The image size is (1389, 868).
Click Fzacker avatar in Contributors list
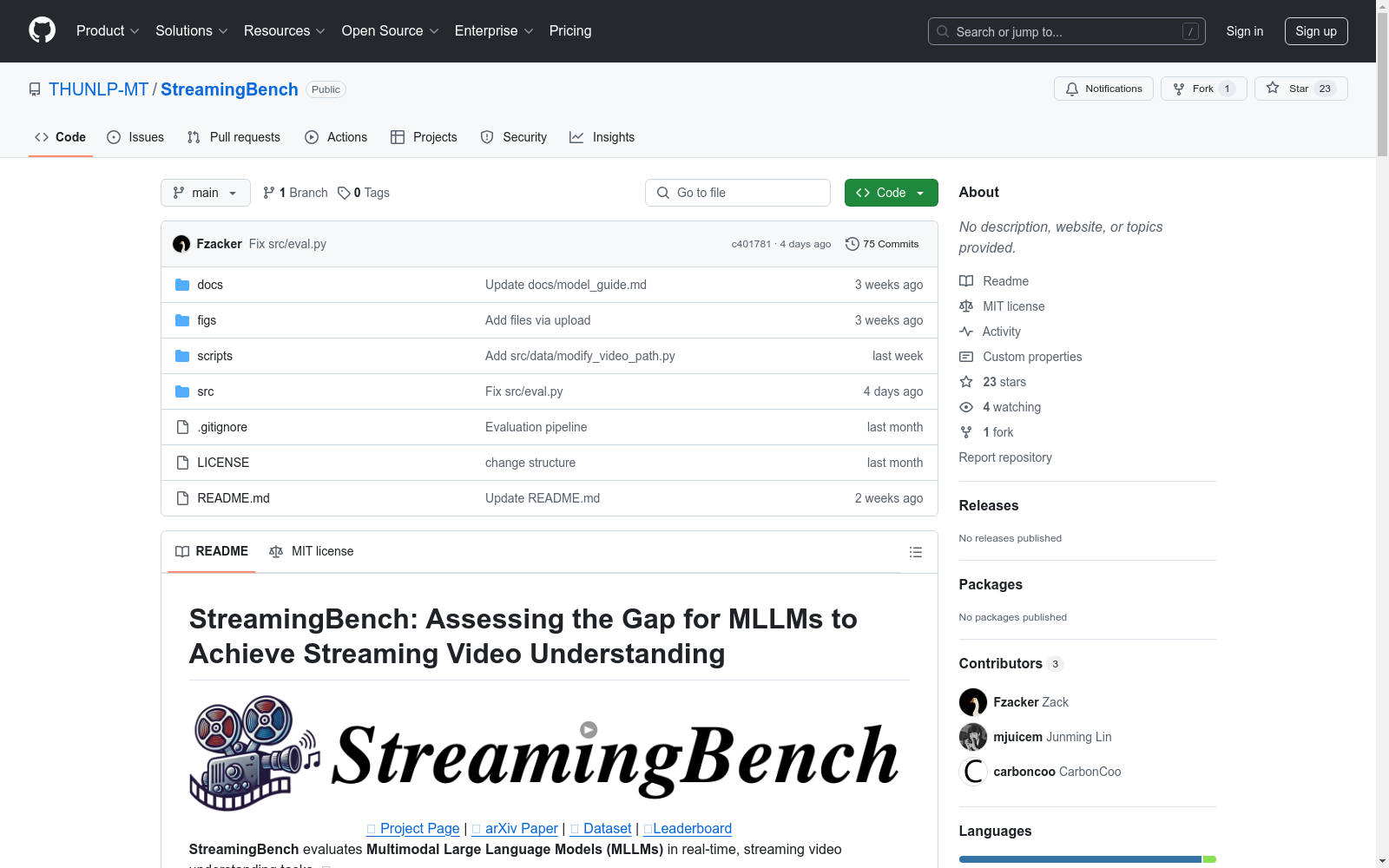coord(973,702)
